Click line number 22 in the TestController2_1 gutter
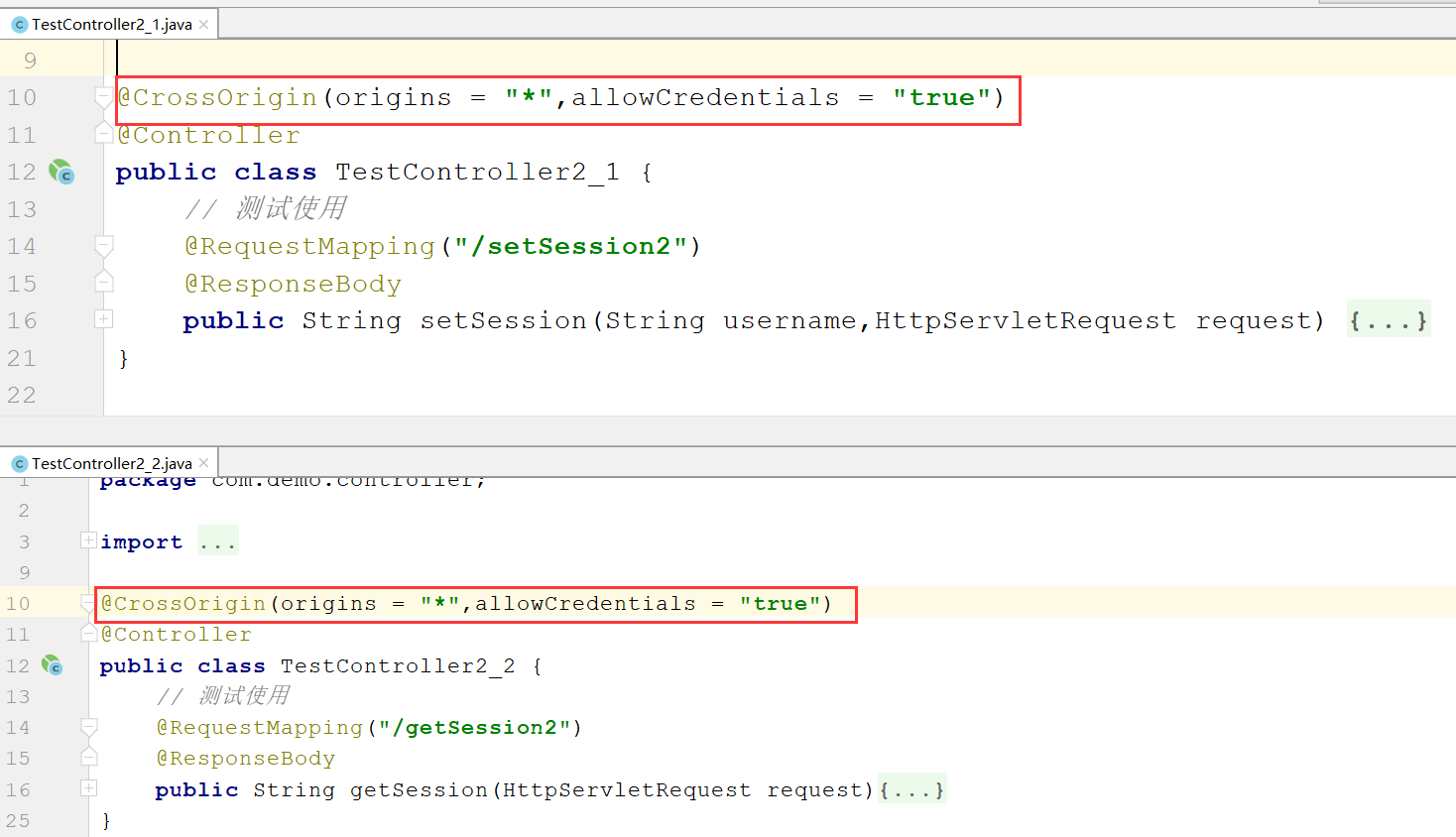 pos(22,395)
